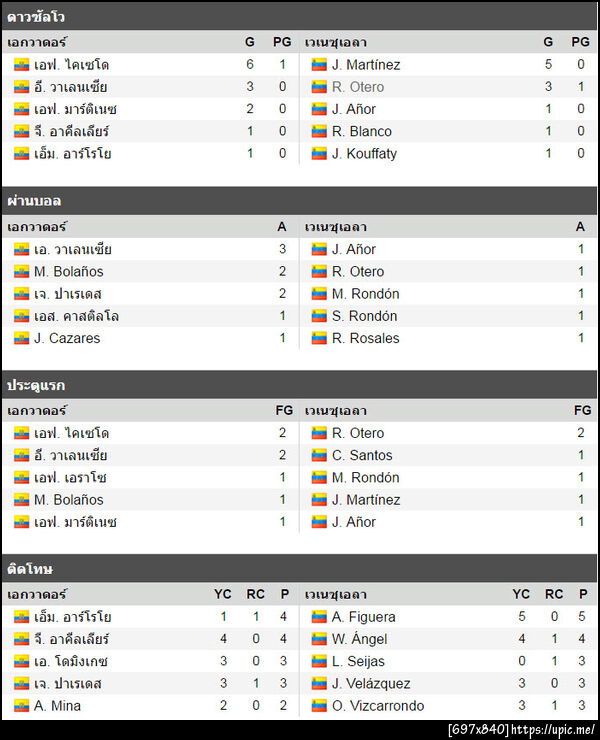600x740 pixels.
Task: Select the ผ่านบอล section header
Action: pos(35,201)
